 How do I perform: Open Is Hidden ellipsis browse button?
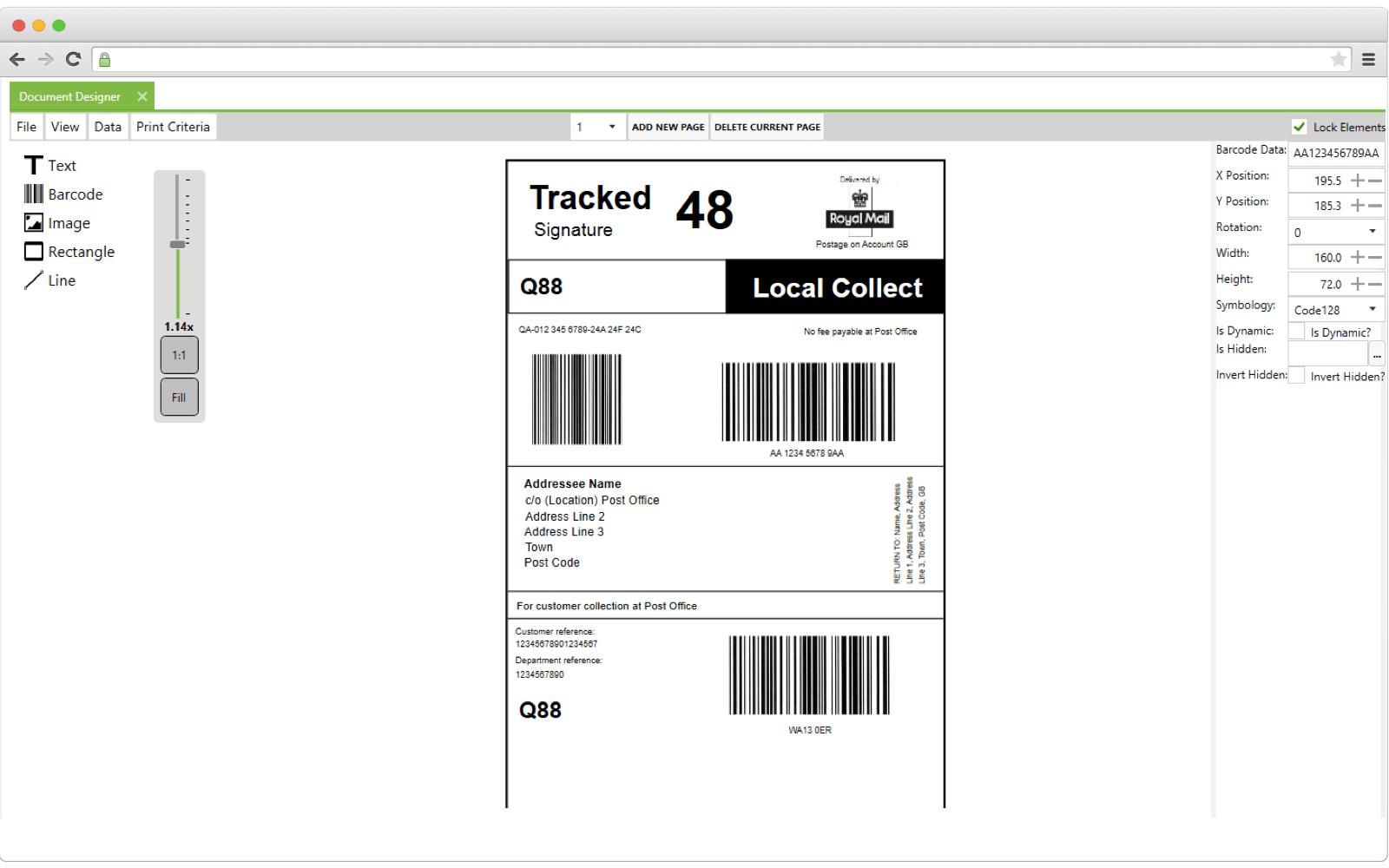[1377, 353]
